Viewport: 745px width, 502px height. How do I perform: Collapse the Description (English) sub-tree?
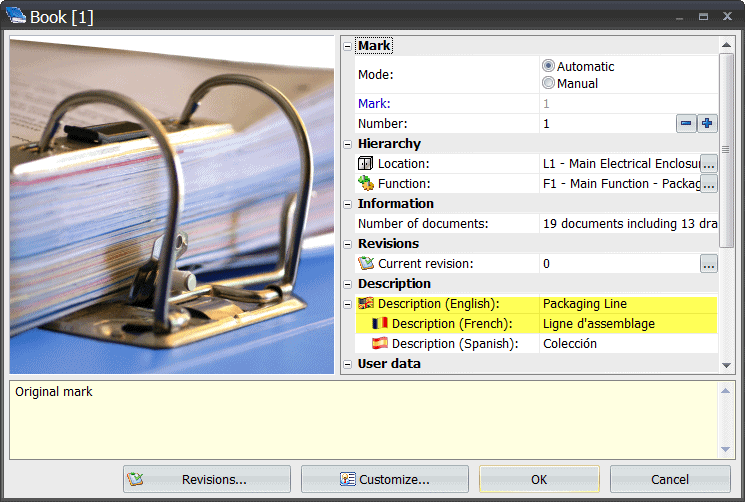(x=347, y=304)
